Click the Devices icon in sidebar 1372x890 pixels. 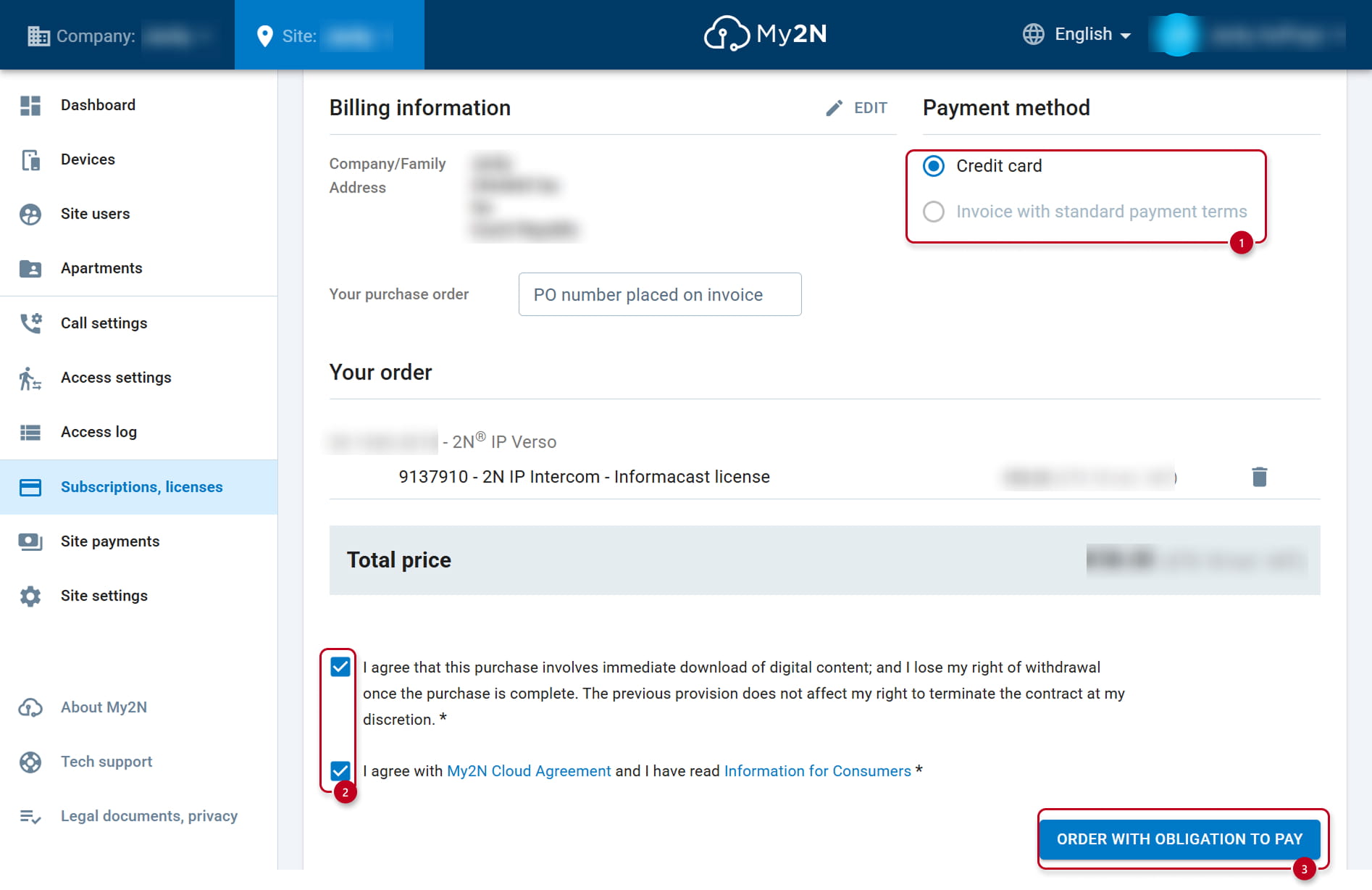[x=30, y=159]
